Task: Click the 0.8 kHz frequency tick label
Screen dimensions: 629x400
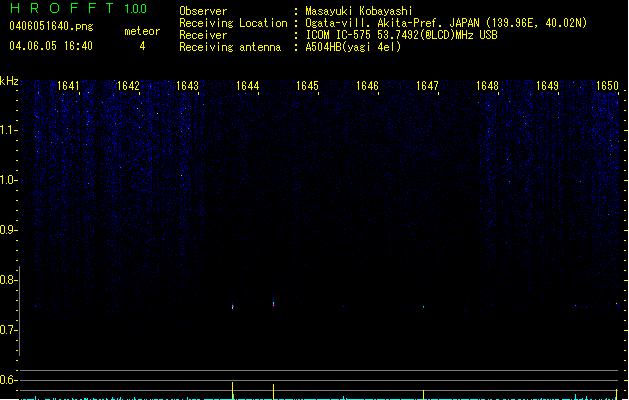Action: click(8, 280)
